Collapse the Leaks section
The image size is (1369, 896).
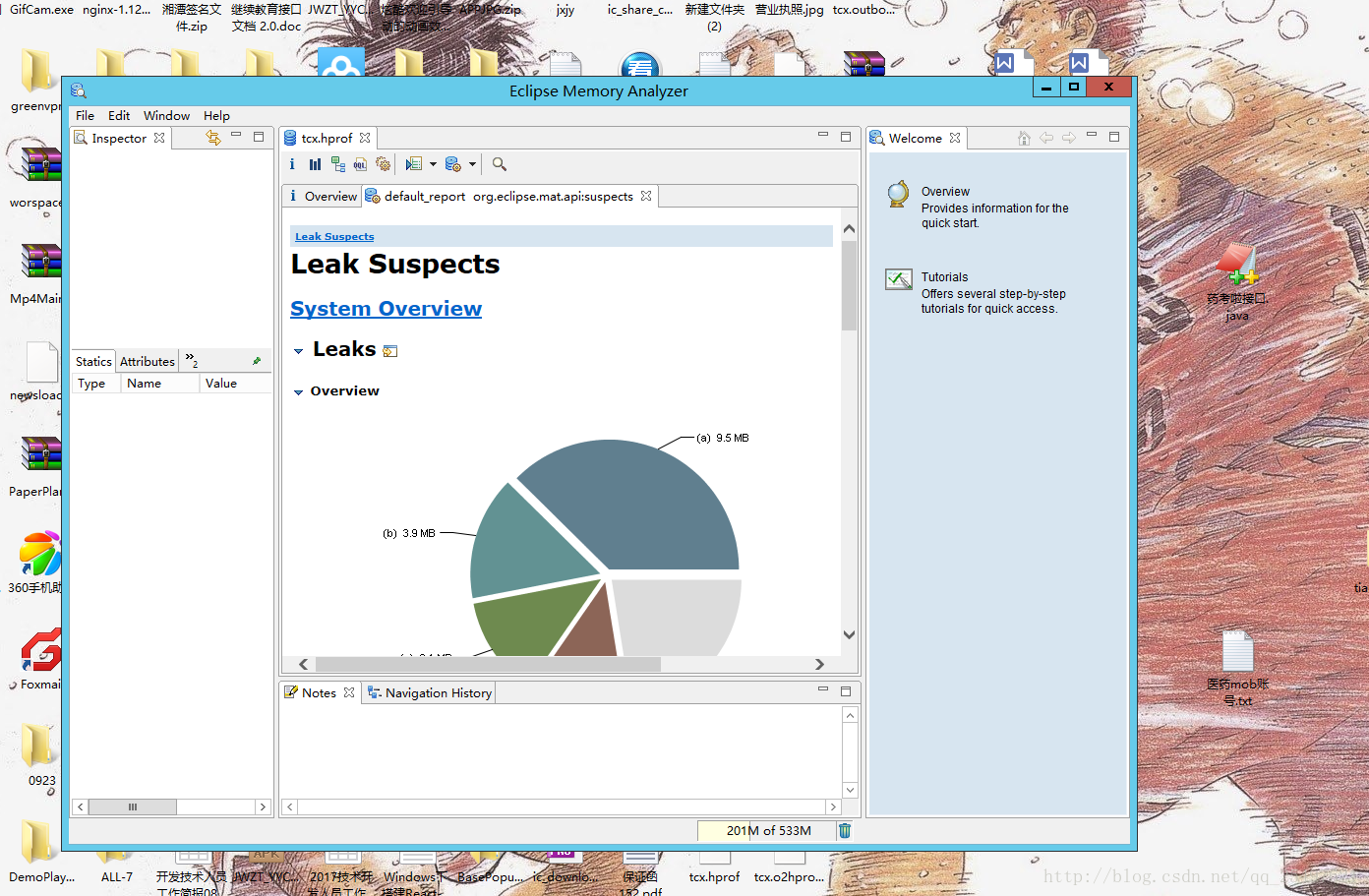(x=299, y=351)
